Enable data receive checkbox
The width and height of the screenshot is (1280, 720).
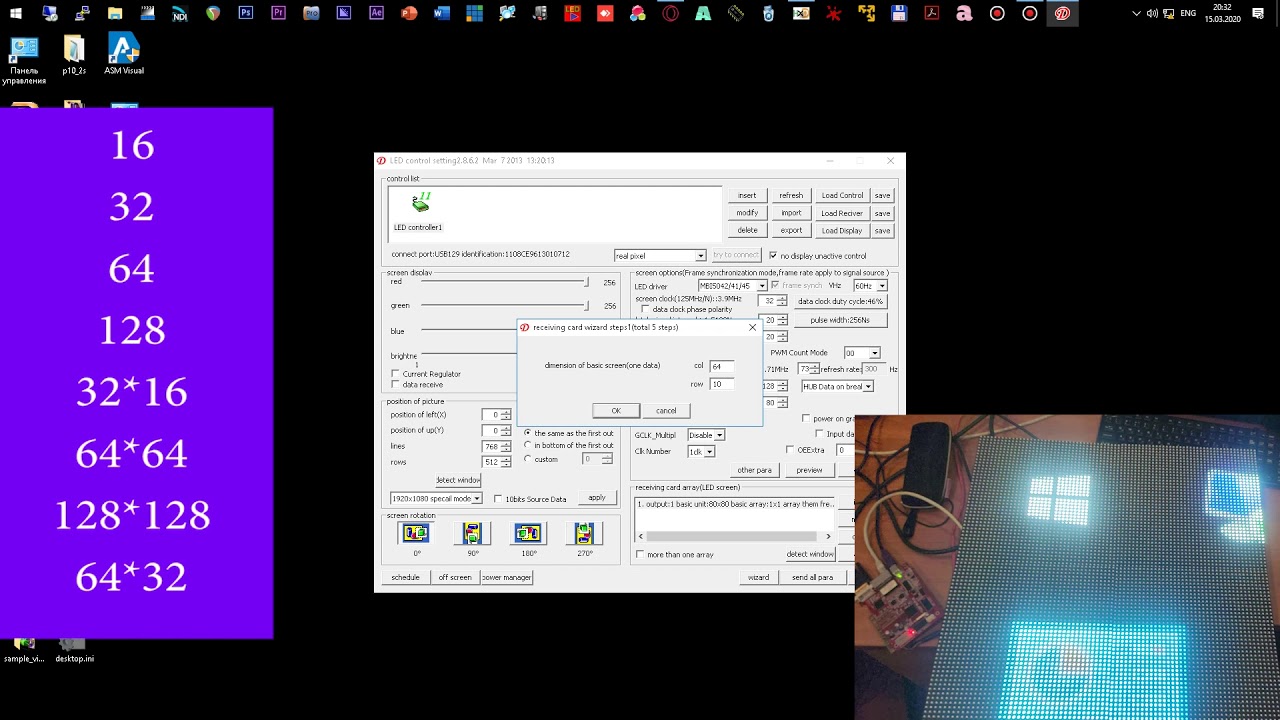point(395,384)
